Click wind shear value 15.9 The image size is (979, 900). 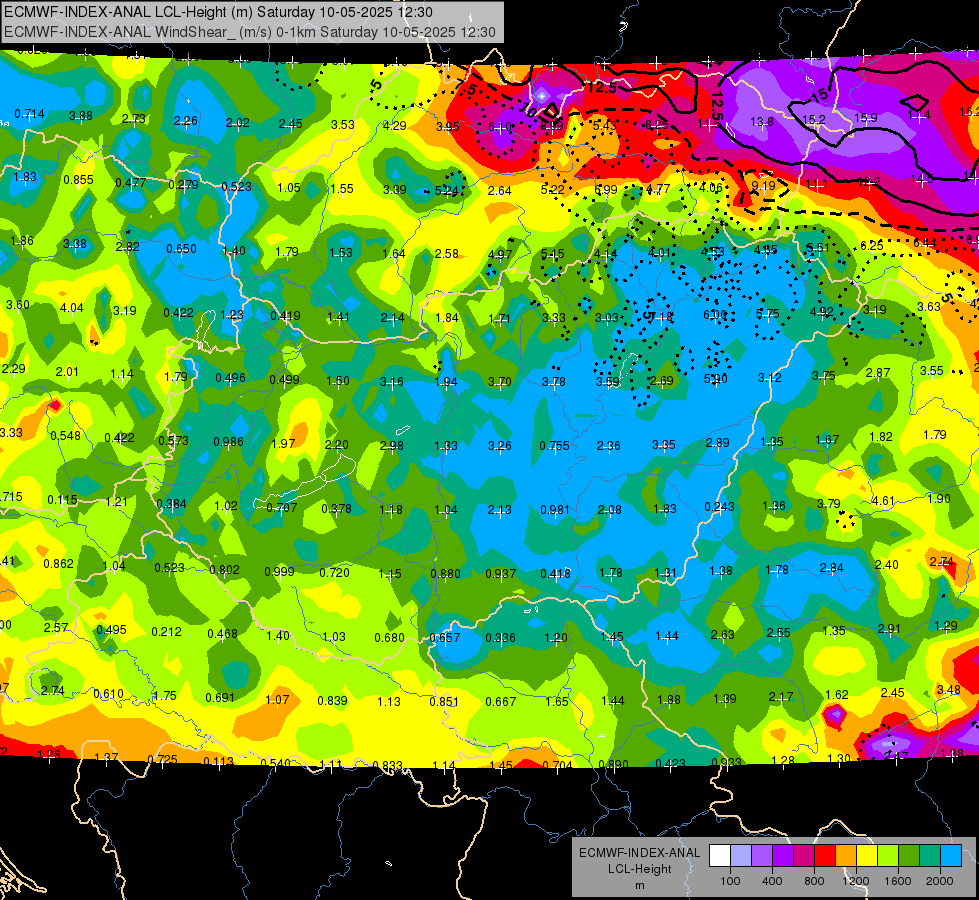(x=865, y=117)
